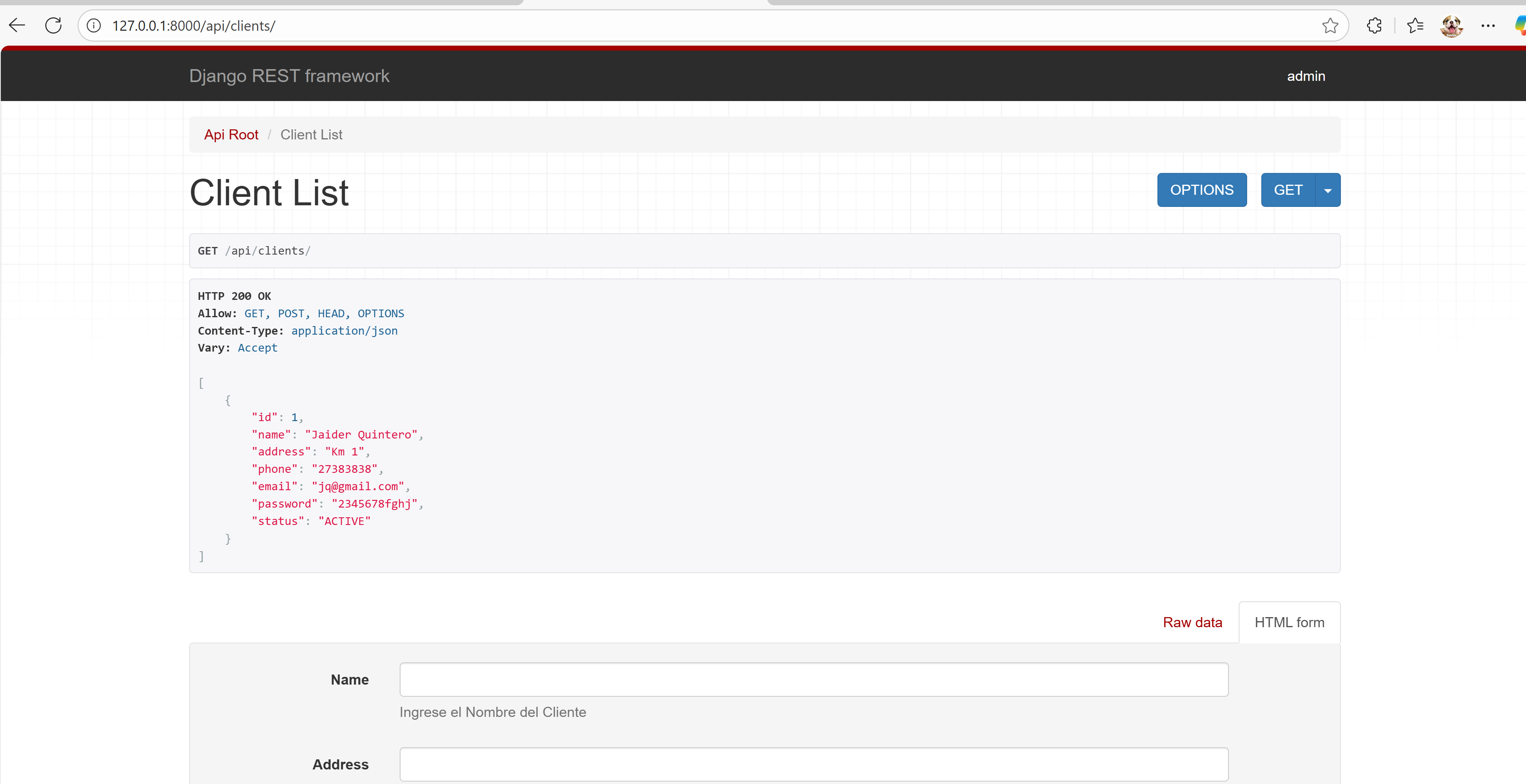Open the browser extensions puzzle icon

(x=1374, y=25)
